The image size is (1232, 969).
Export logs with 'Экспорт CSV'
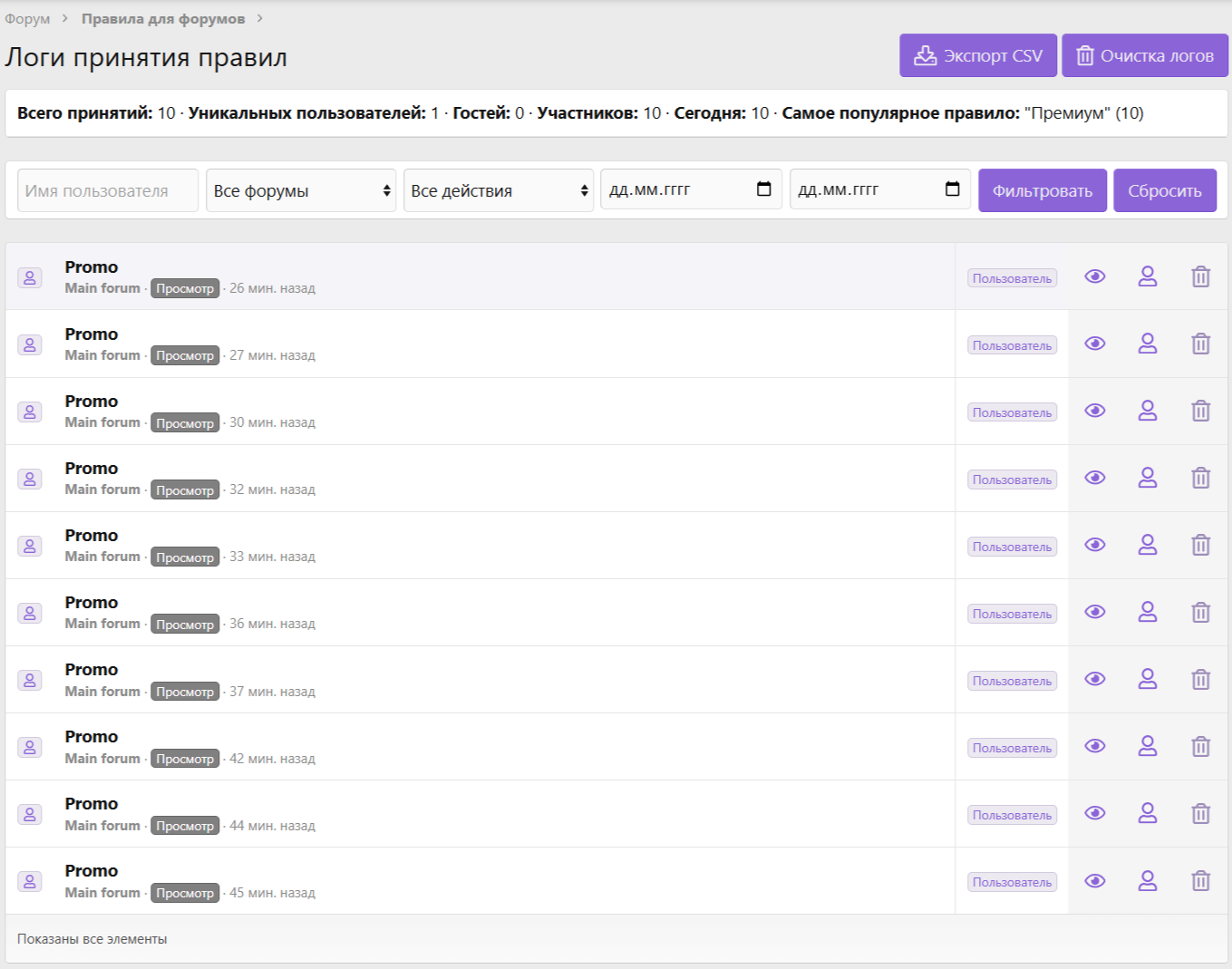[978, 55]
